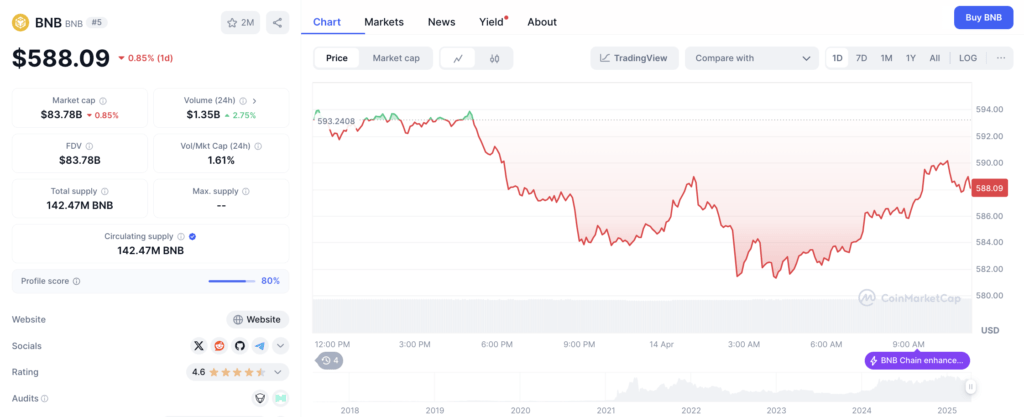Open BNB's Reddit social link

(x=219, y=346)
